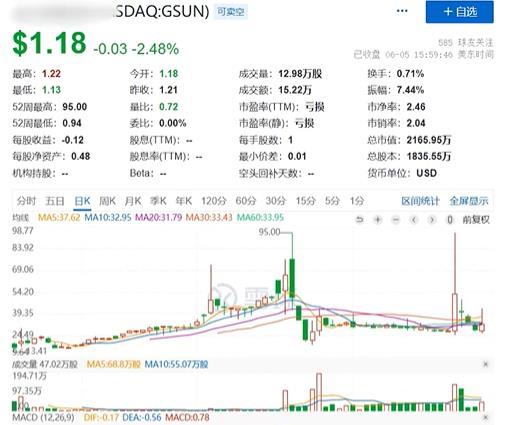Open the three-dot more options menu
Image resolution: width=506 pixels, height=425 pixels.
[402, 11]
